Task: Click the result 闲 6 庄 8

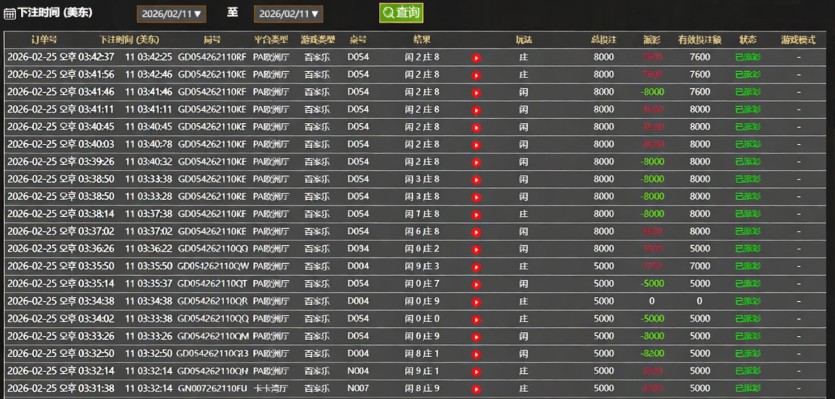Action: (422, 231)
